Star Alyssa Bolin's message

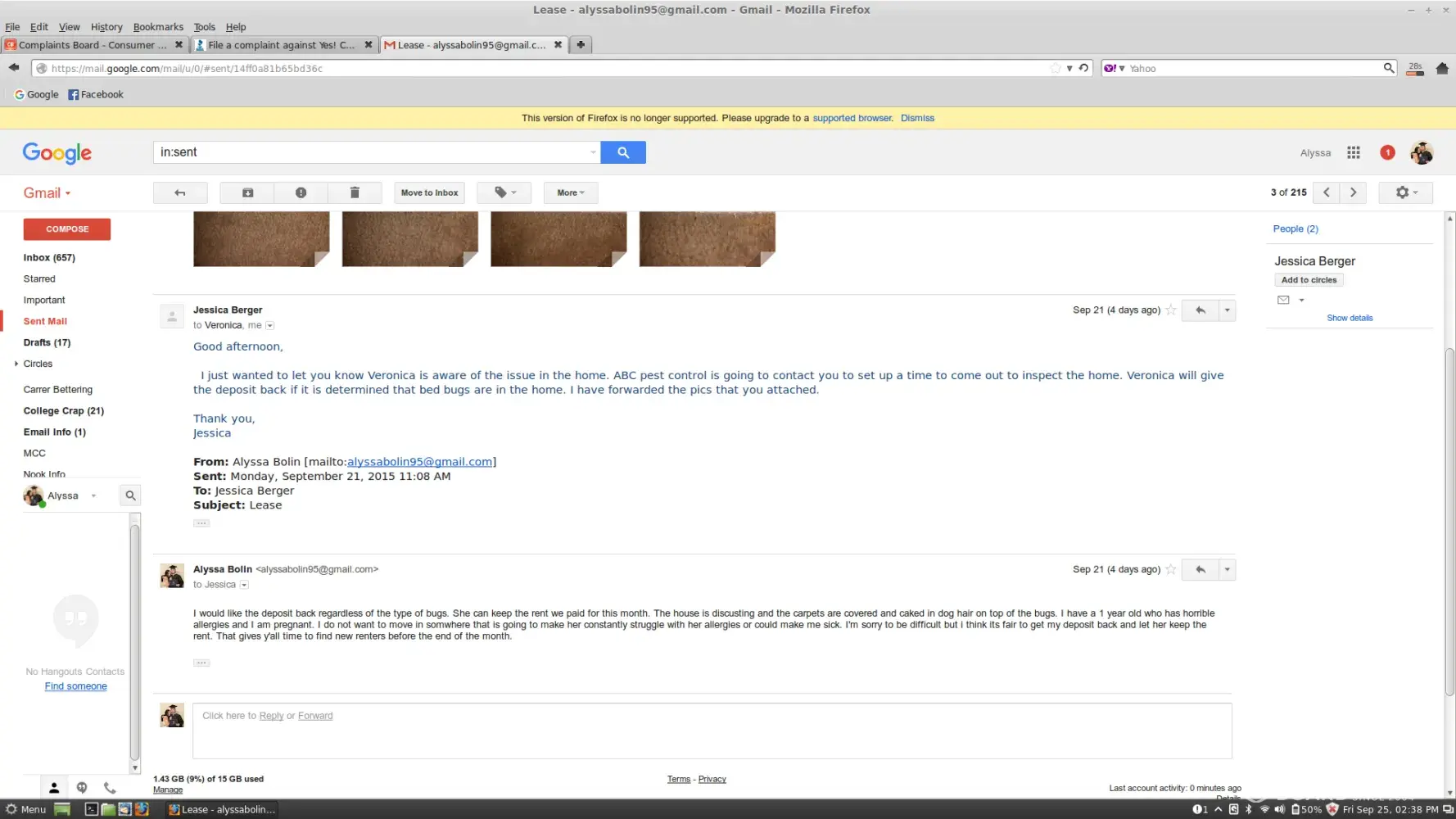point(1171,569)
